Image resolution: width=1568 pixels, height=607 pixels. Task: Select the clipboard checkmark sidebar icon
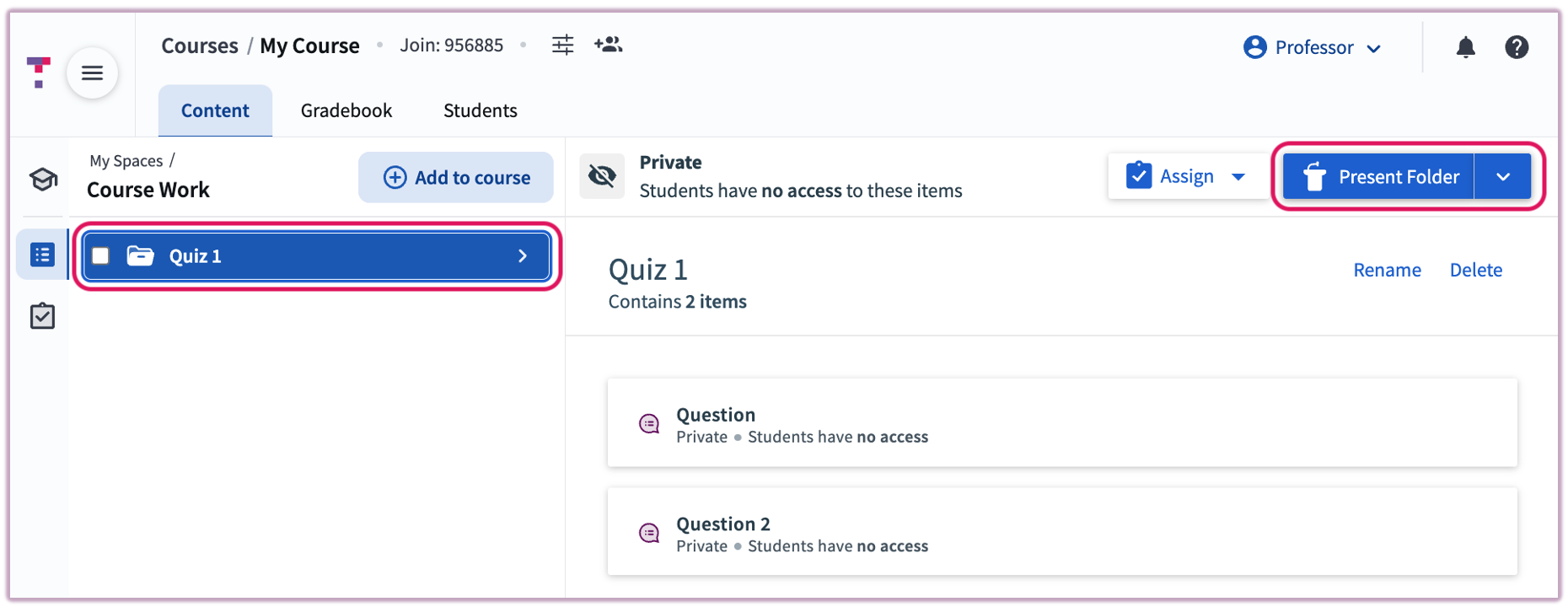click(x=42, y=316)
